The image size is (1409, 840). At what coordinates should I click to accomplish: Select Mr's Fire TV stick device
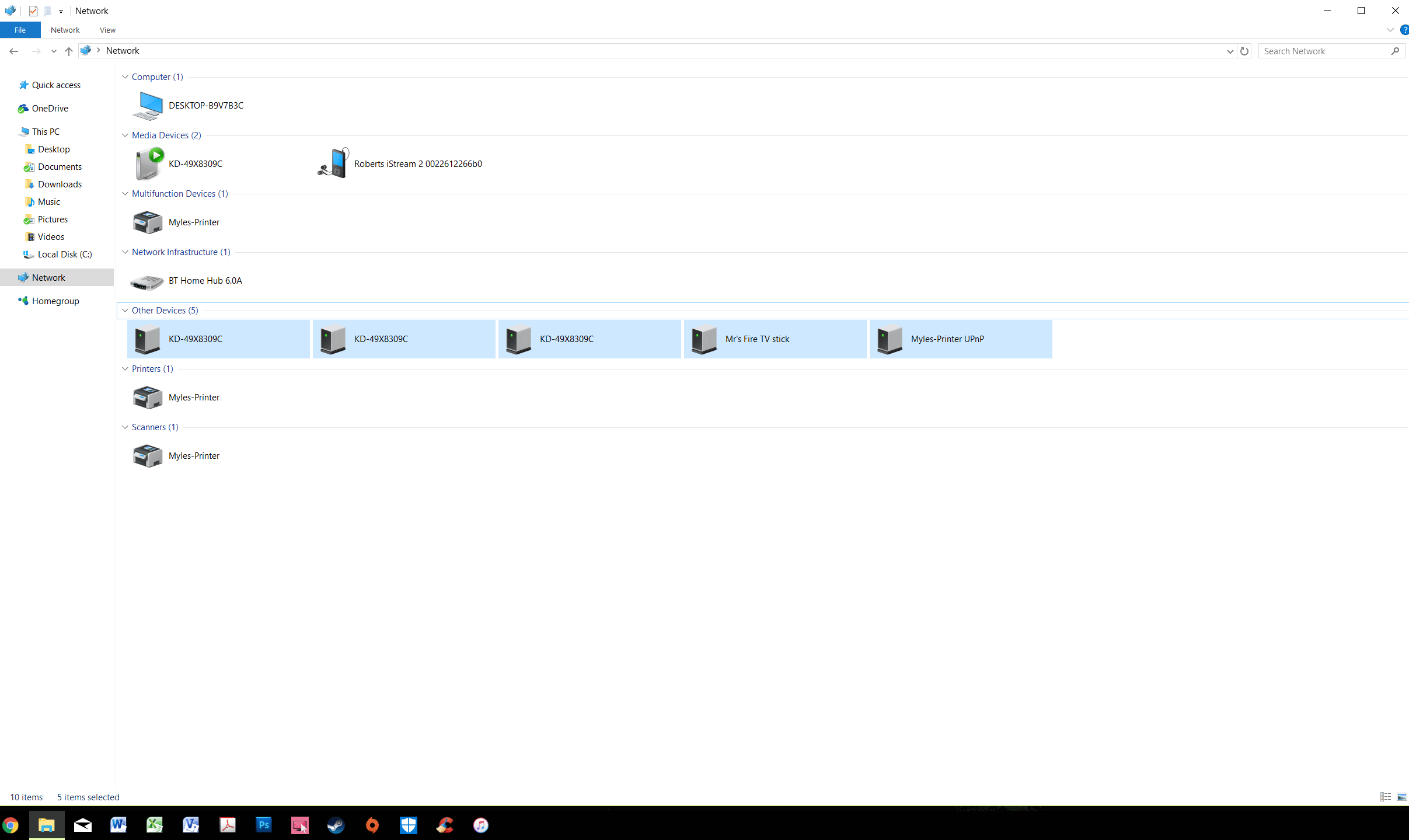click(x=757, y=339)
